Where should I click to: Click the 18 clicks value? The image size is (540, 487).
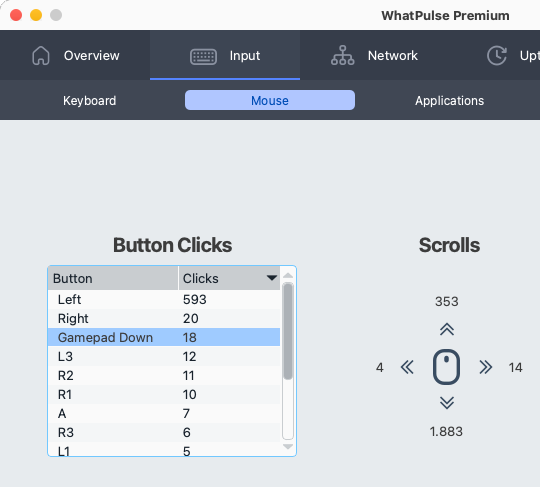pos(189,338)
